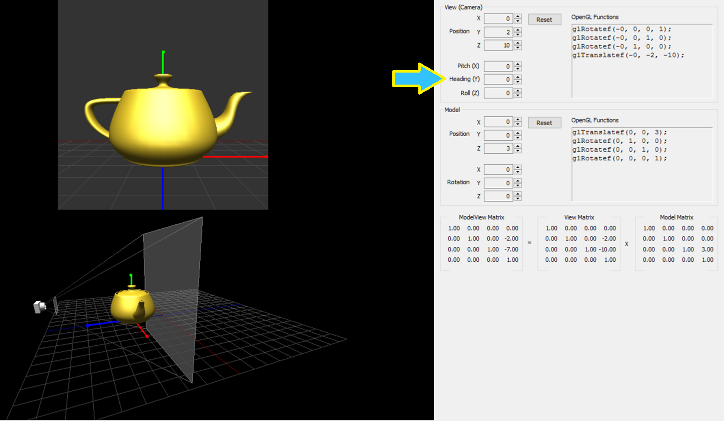Increase Pitch (X) with its up arrow
Viewport: 724px width, 421px height.
(518, 64)
